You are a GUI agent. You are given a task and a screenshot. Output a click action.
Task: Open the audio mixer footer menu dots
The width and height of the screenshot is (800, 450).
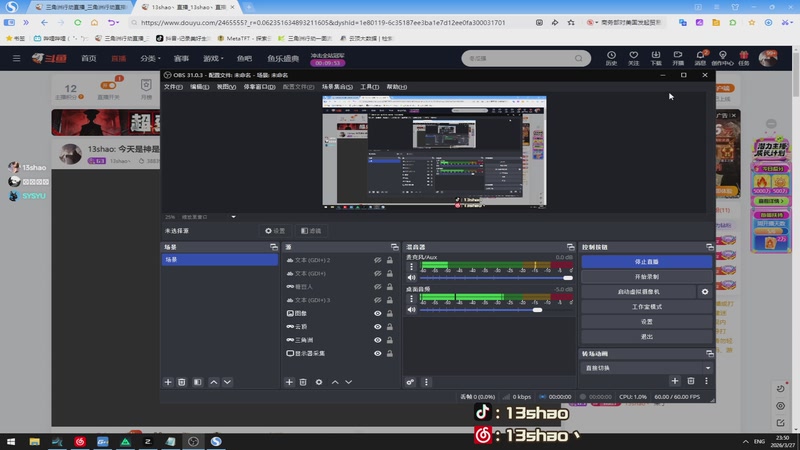pyautogui.click(x=427, y=382)
